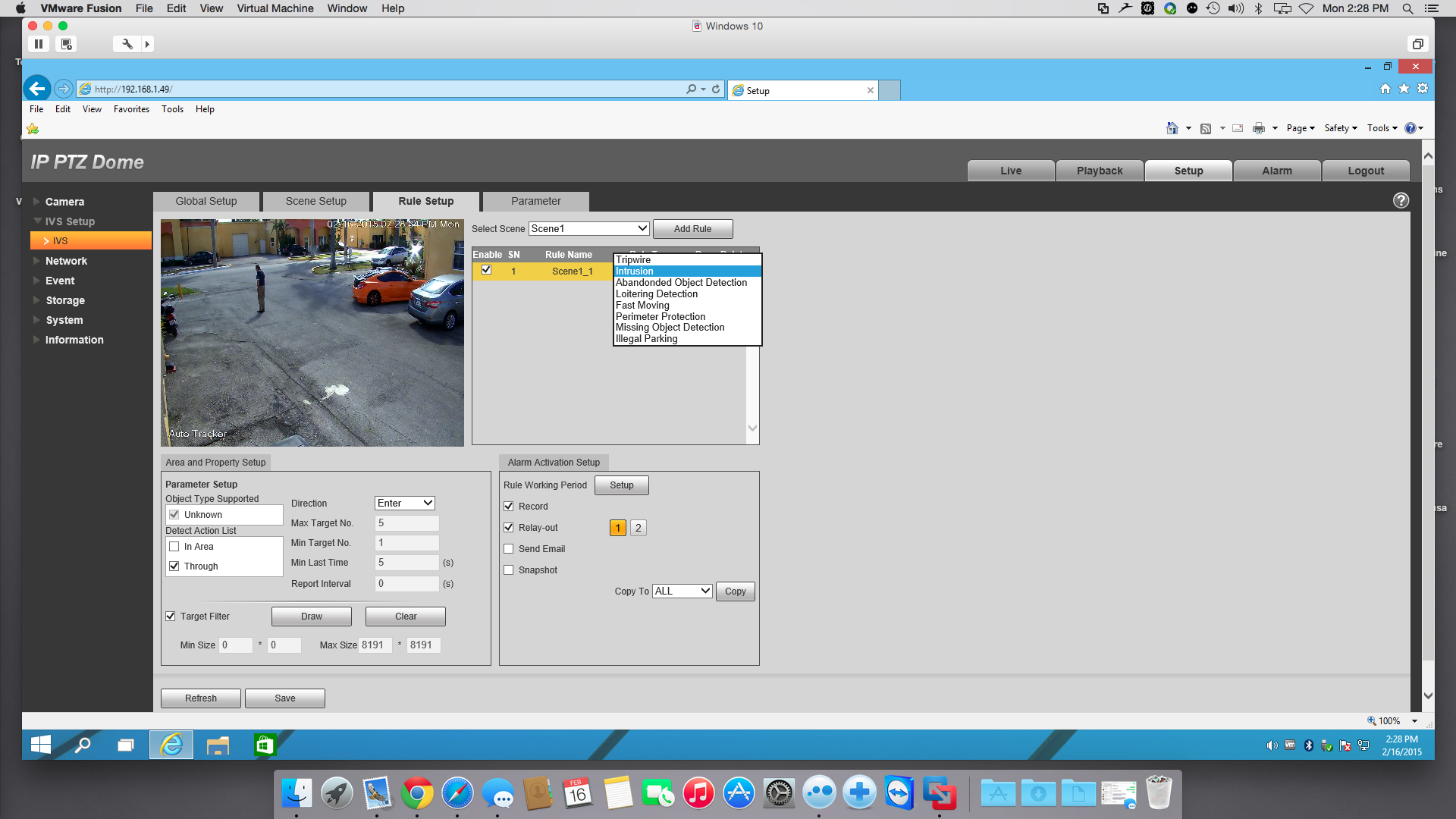Toggle the Through checkbox
The image size is (1456, 819).
coord(174,566)
